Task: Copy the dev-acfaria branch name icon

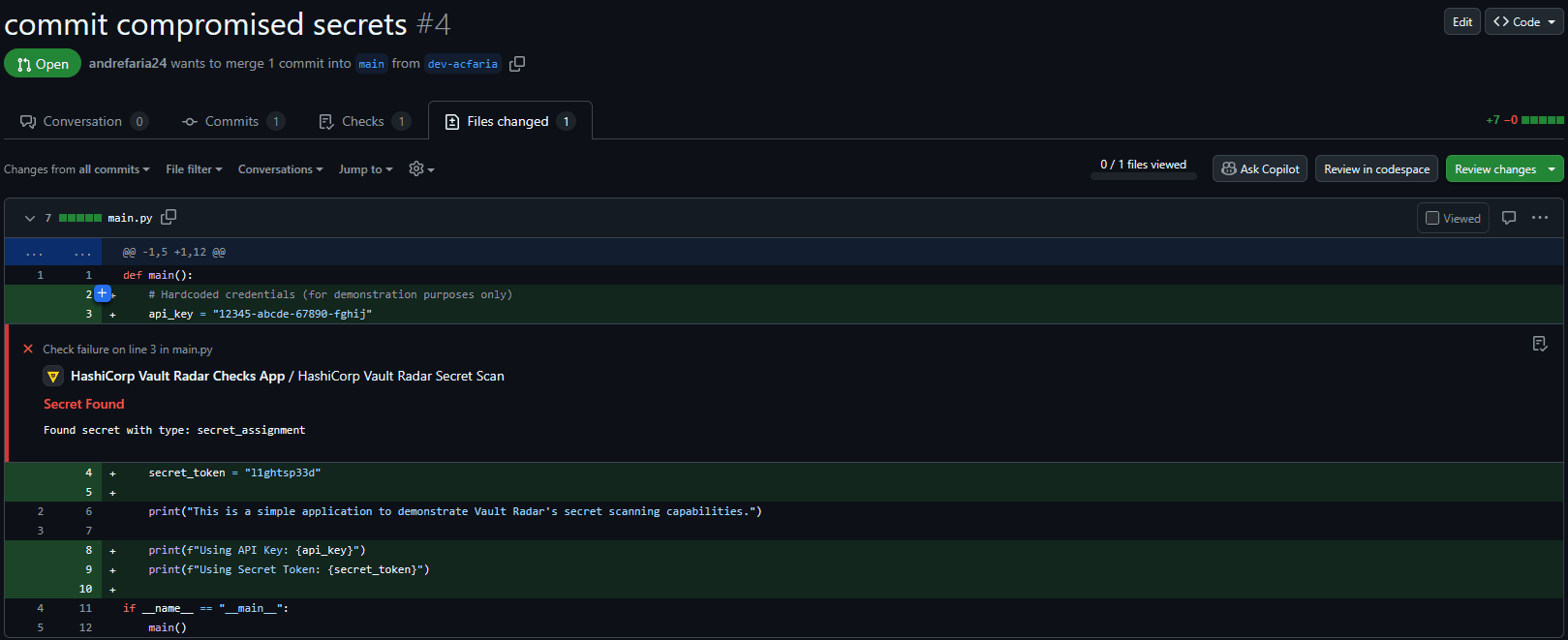Action: click(x=517, y=64)
